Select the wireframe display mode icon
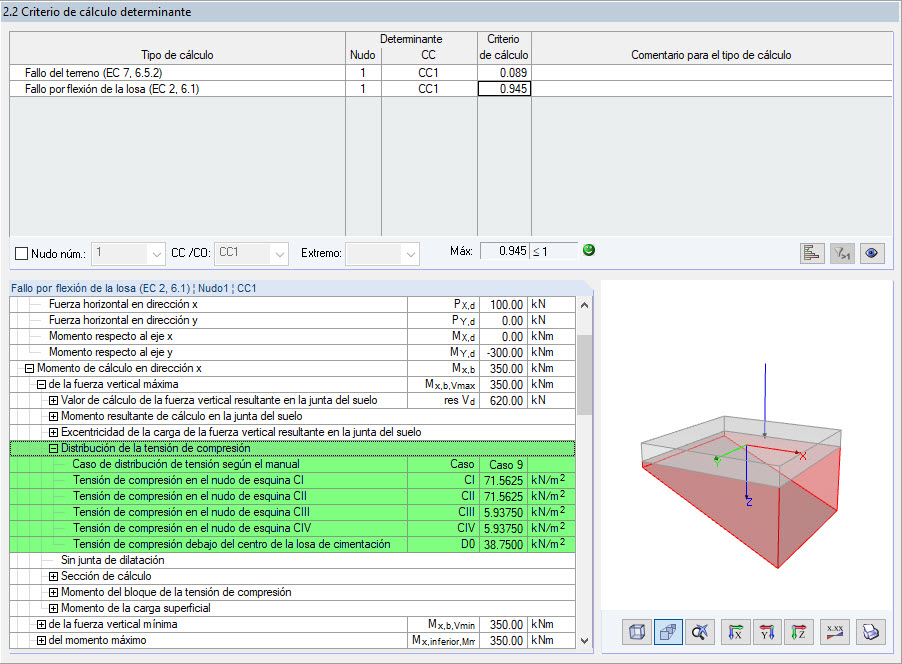 click(636, 632)
